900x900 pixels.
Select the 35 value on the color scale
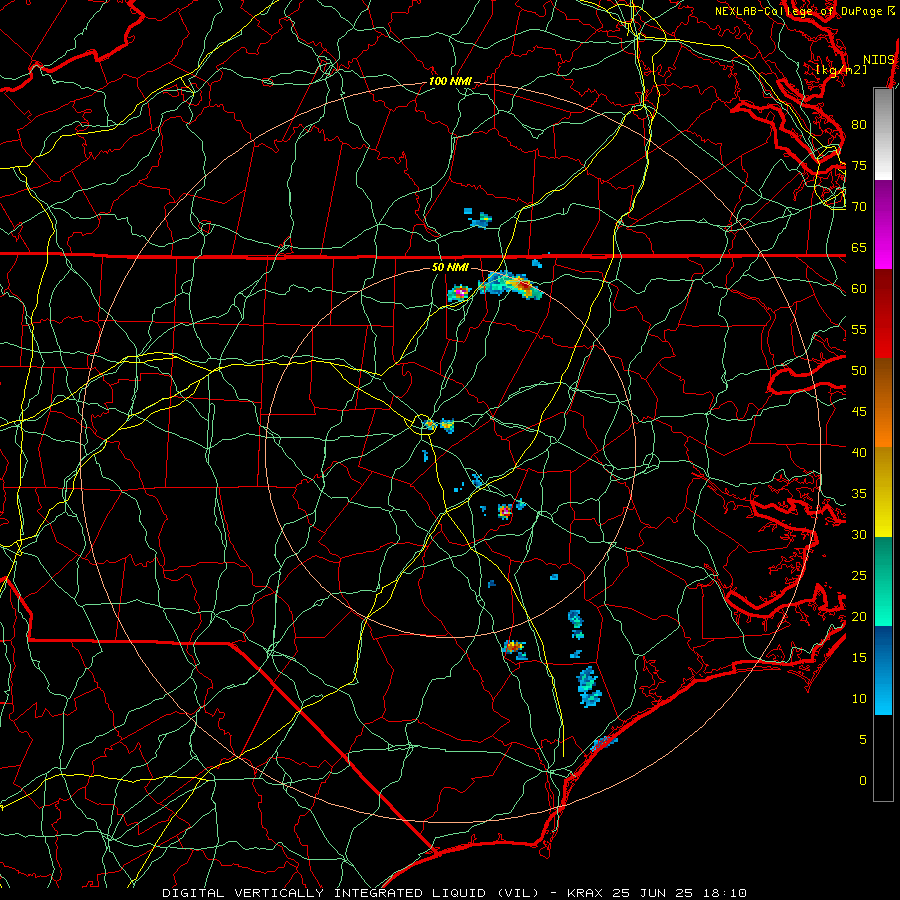tap(859, 494)
